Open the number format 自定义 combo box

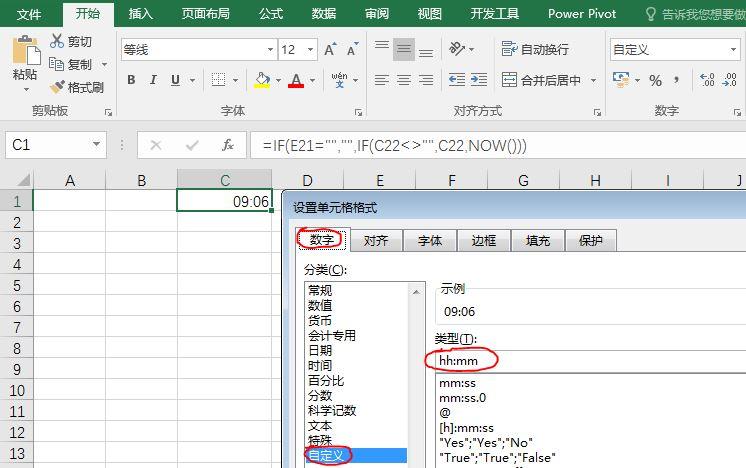click(674, 49)
